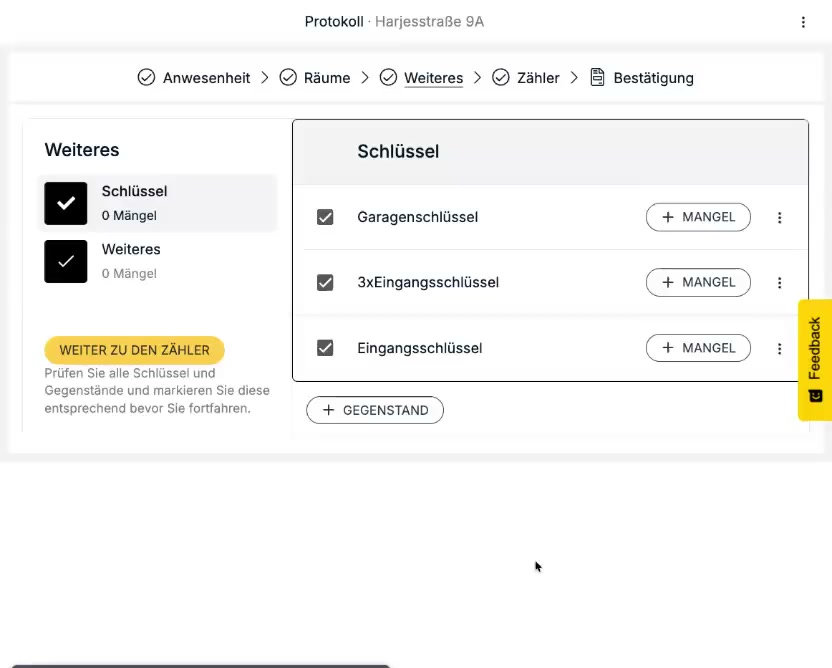Toggle the 3xEingangsschlüssel checkbox
The image size is (832, 668).
pos(325,283)
